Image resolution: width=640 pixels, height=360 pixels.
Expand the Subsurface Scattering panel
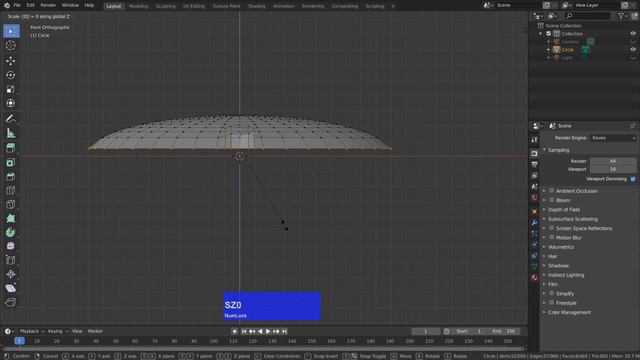tap(573, 219)
